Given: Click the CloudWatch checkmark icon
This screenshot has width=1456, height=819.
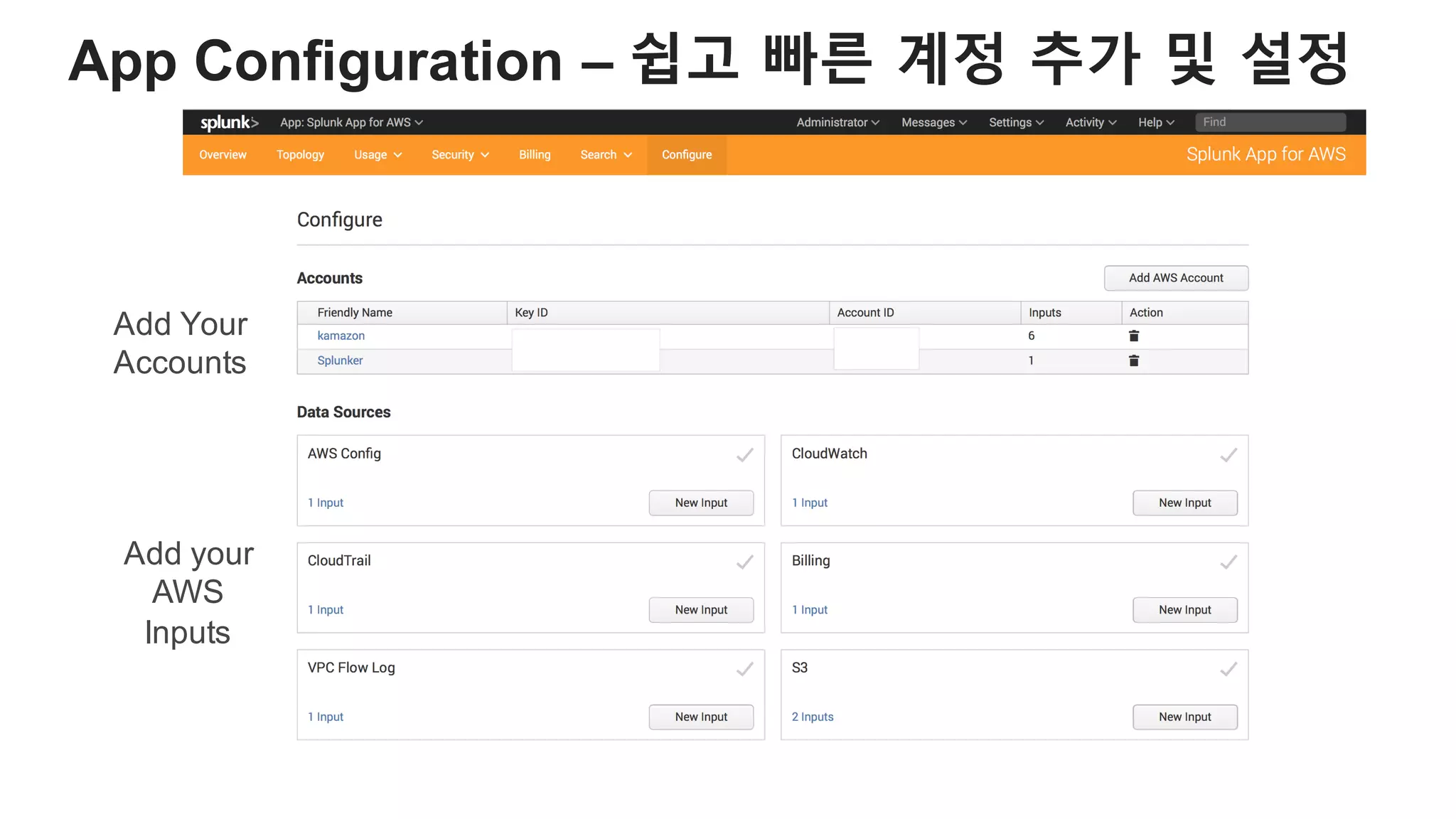Looking at the screenshot, I should click(x=1228, y=455).
